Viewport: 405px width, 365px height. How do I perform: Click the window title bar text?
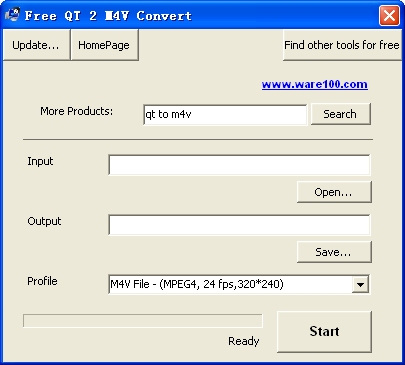[x=108, y=16]
